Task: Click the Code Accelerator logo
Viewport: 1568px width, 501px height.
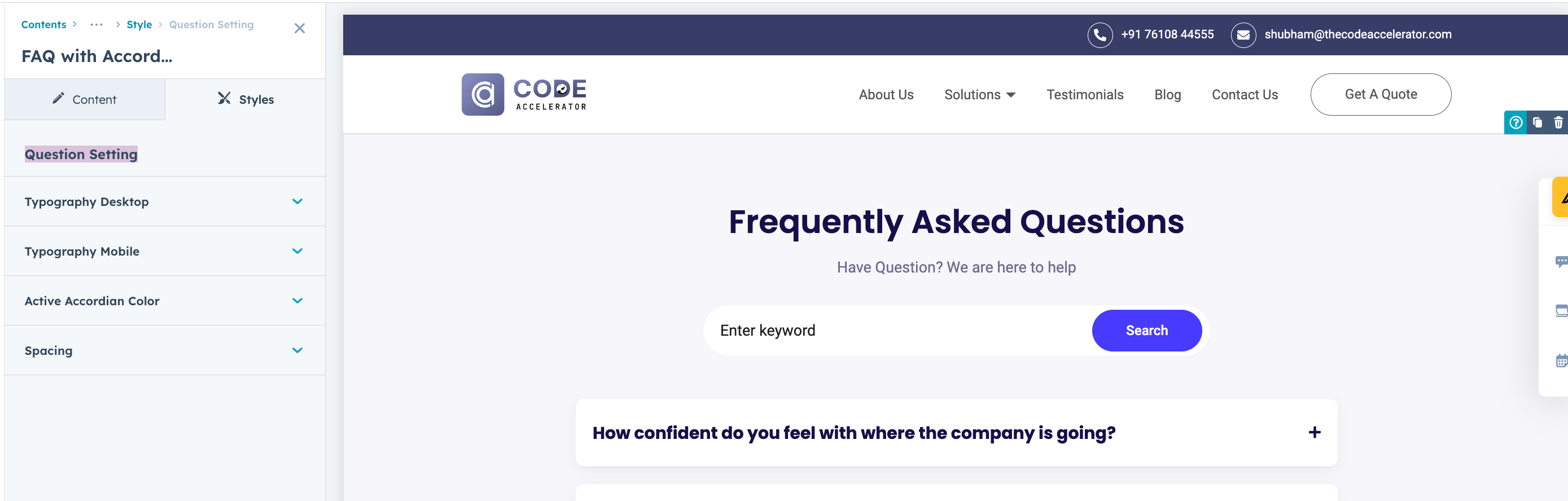Action: point(523,95)
